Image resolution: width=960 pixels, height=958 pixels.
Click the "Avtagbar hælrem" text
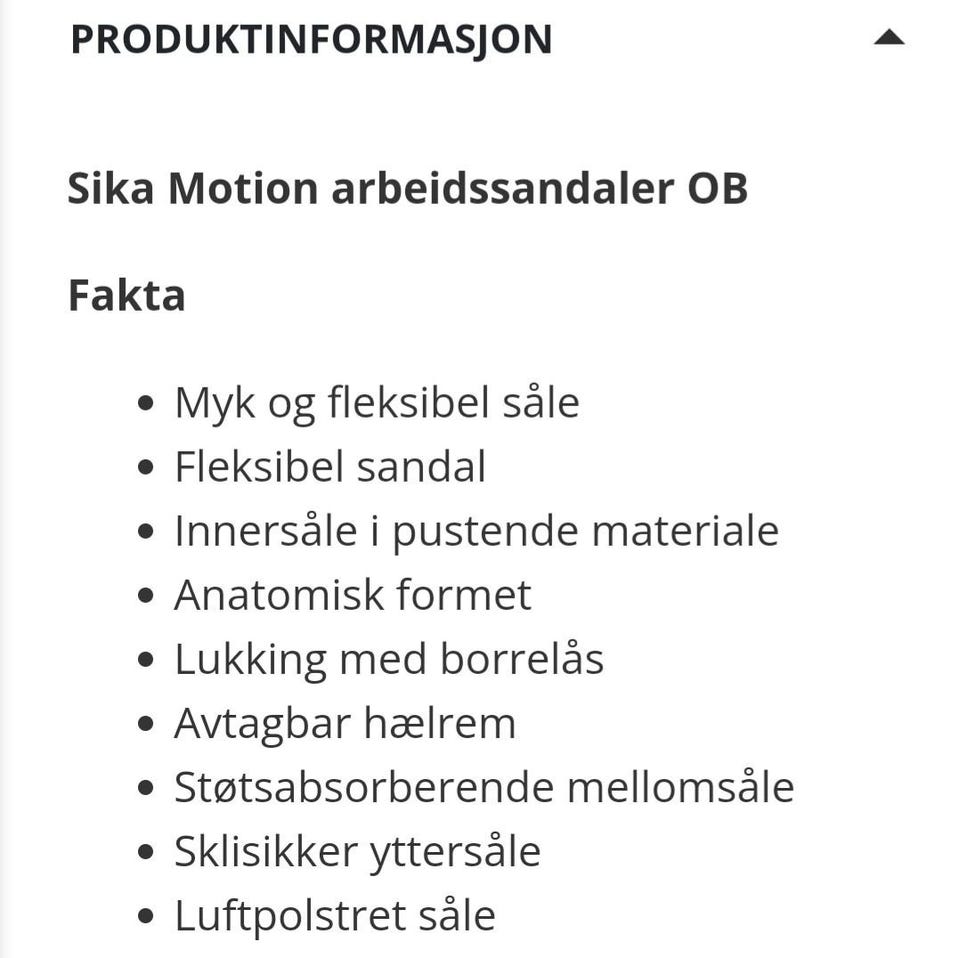[345, 723]
